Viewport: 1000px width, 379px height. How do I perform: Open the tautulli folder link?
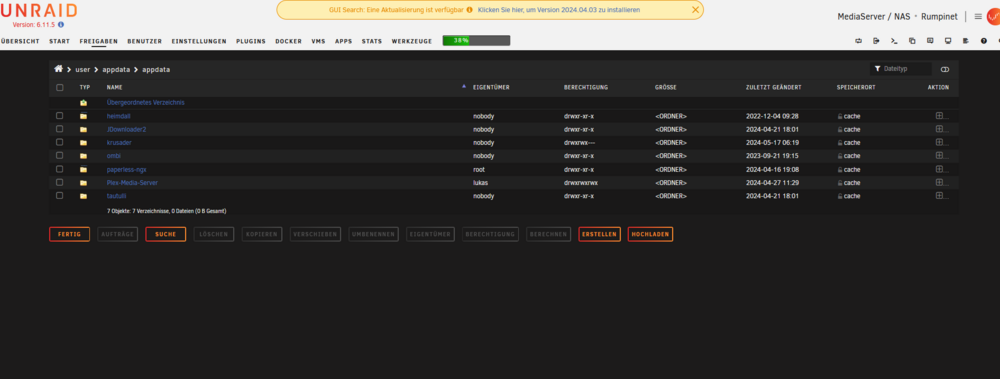(117, 196)
